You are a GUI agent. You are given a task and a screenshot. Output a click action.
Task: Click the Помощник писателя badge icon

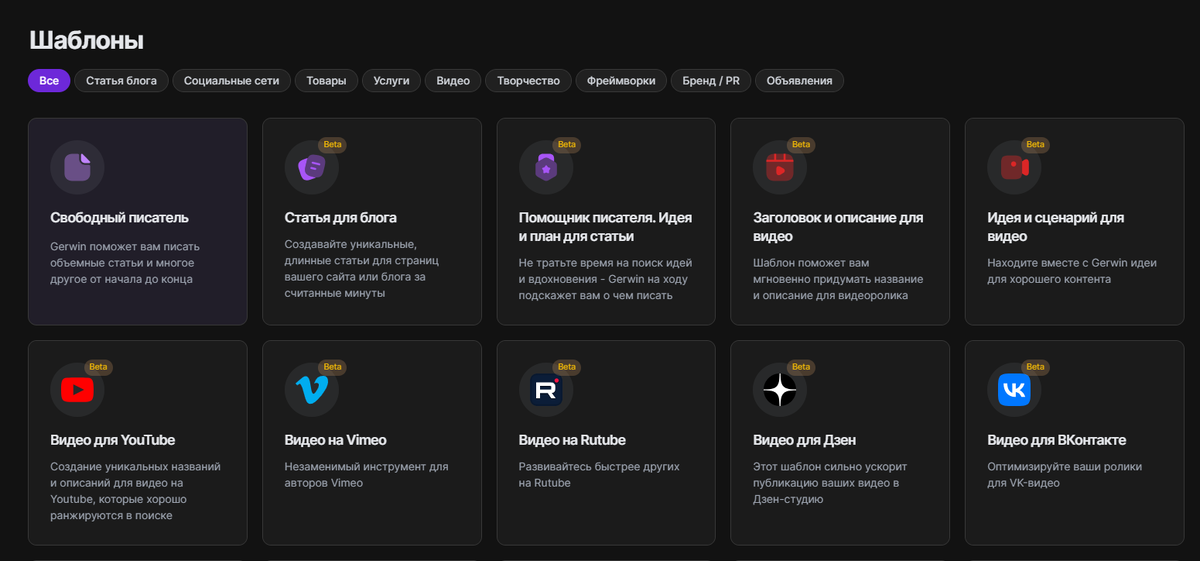(546, 167)
